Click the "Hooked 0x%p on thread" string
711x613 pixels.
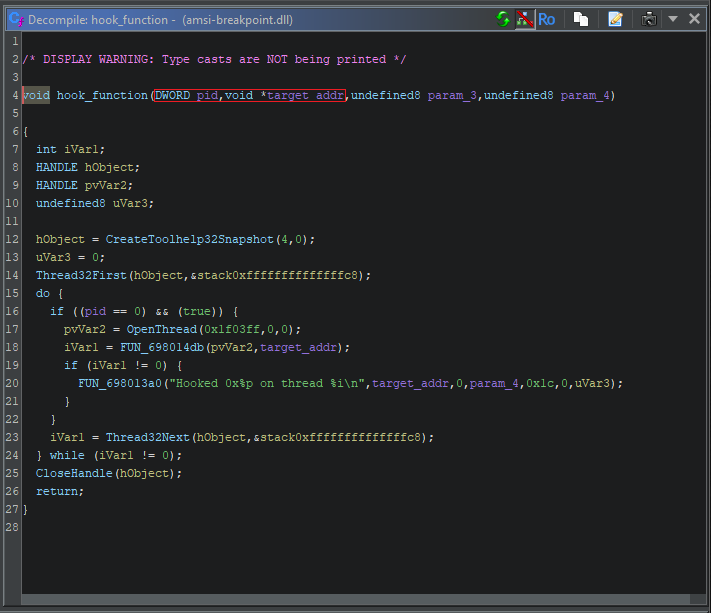point(268,383)
